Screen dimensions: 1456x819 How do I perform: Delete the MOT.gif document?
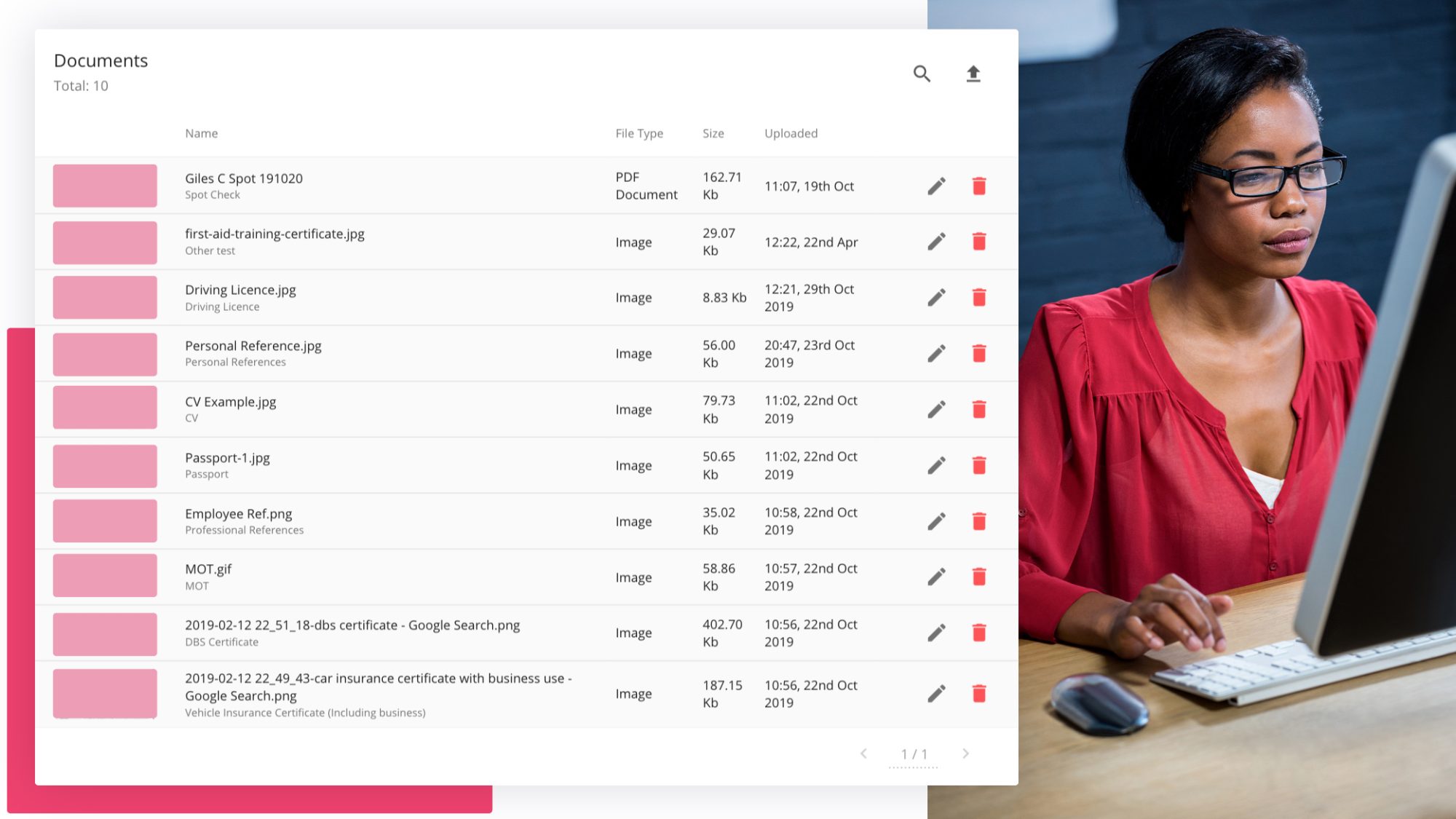[x=979, y=577]
